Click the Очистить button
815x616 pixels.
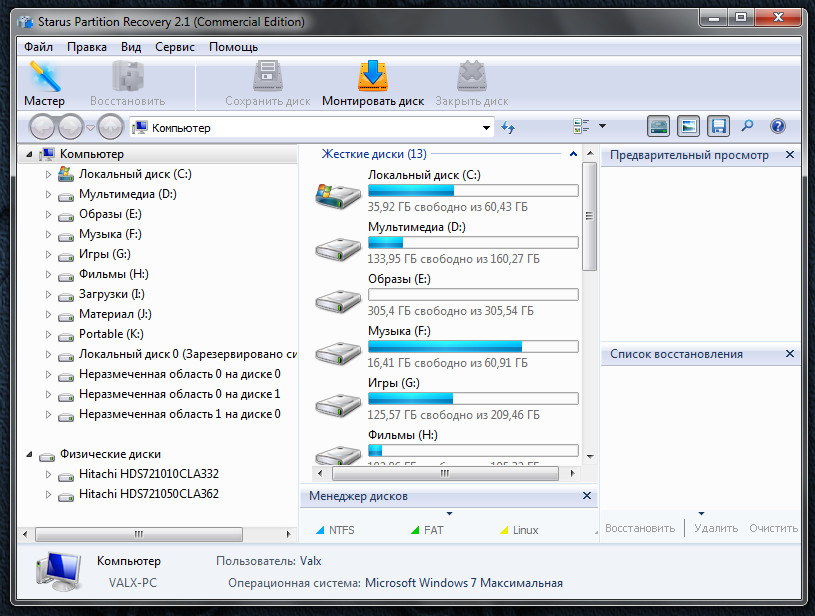pyautogui.click(x=773, y=528)
